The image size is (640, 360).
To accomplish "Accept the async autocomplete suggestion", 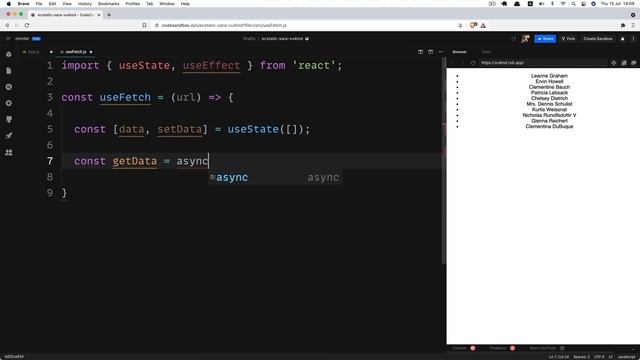I will point(276,178).
